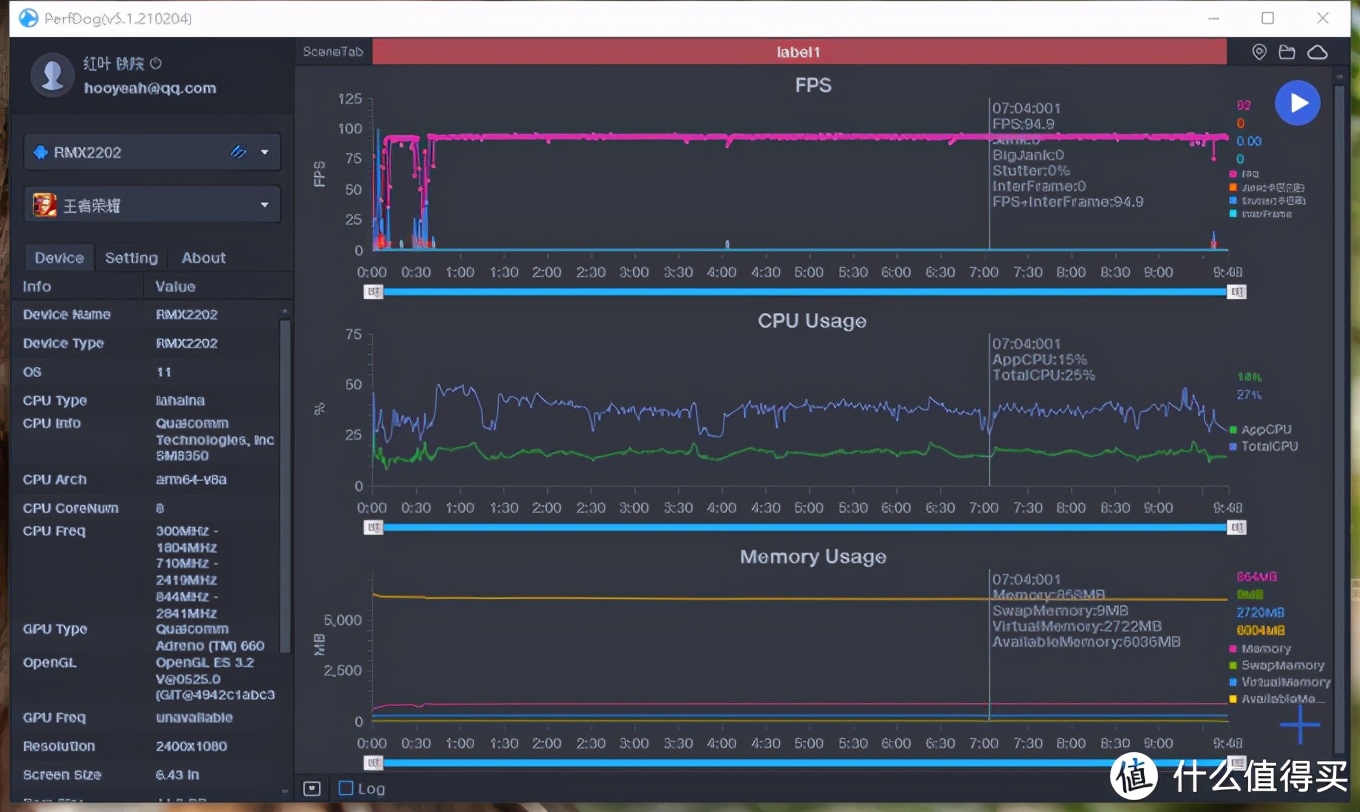
Task: Open the folder icon in top bar
Action: 1287,52
